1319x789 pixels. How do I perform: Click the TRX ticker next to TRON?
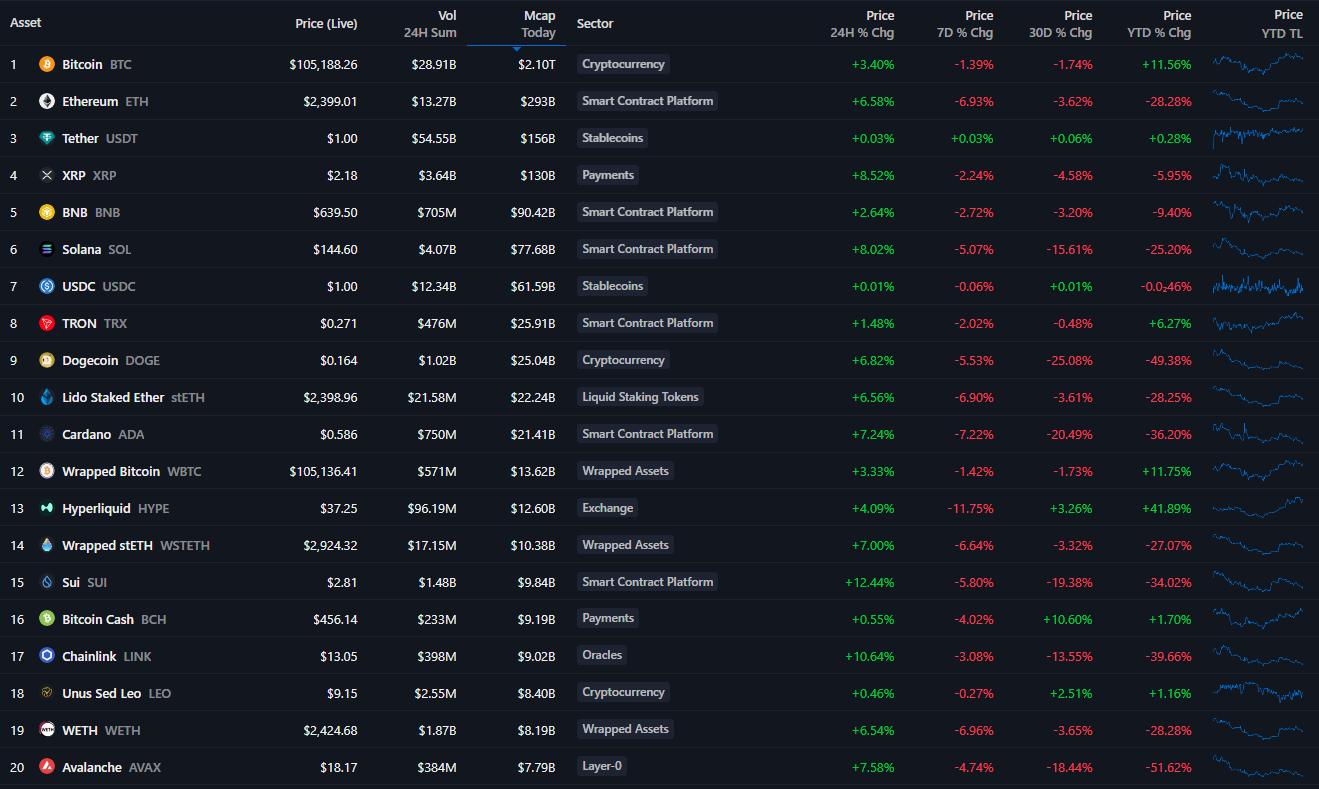point(115,323)
